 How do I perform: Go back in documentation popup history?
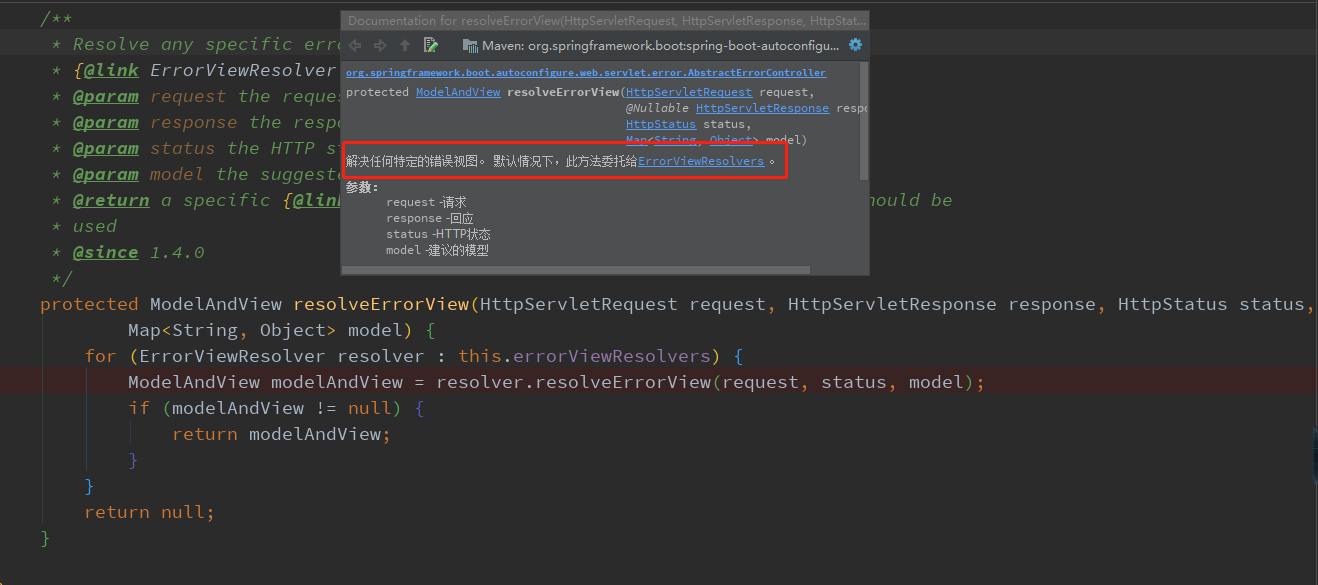(x=355, y=45)
